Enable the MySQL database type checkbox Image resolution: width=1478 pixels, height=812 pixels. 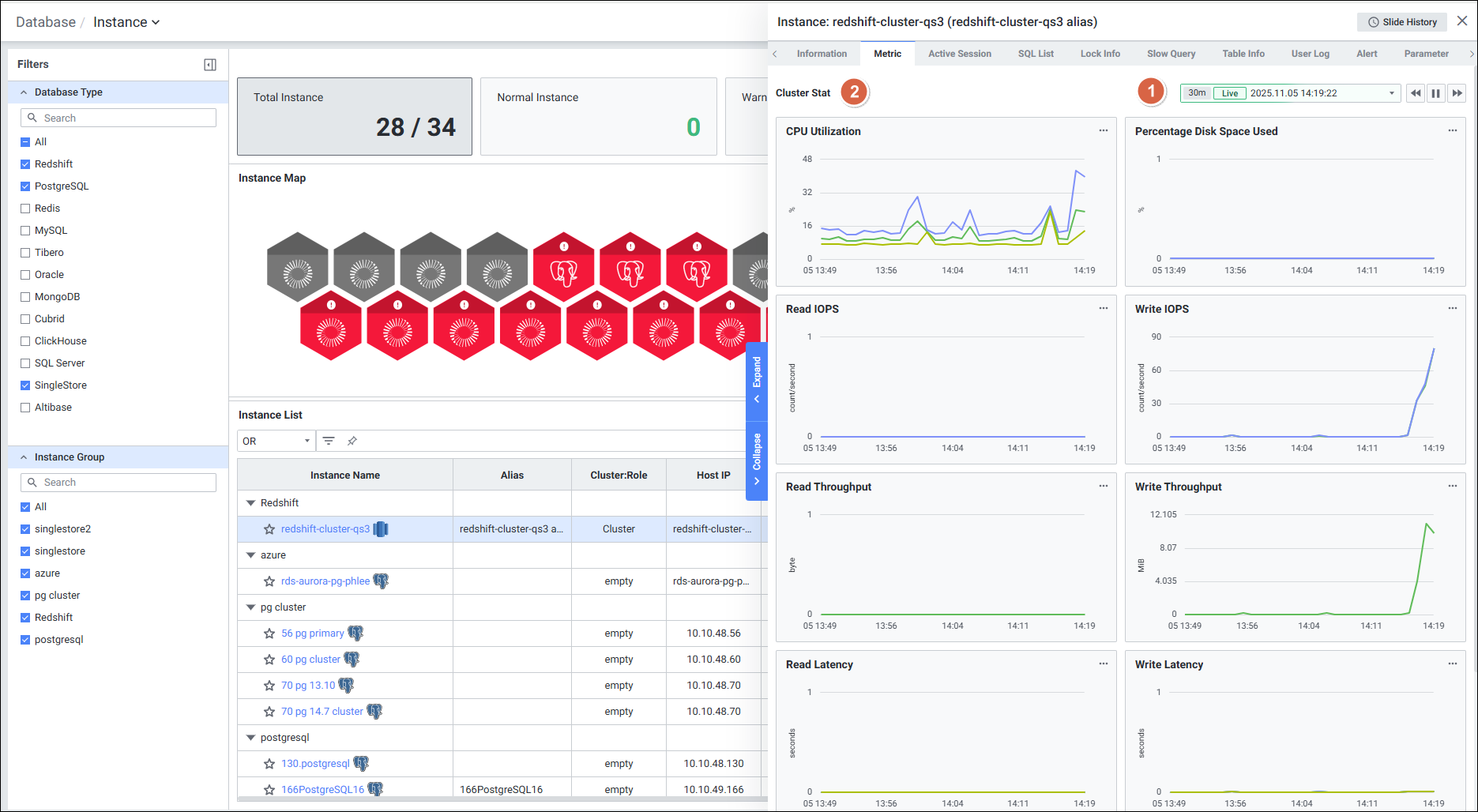pyautogui.click(x=25, y=231)
